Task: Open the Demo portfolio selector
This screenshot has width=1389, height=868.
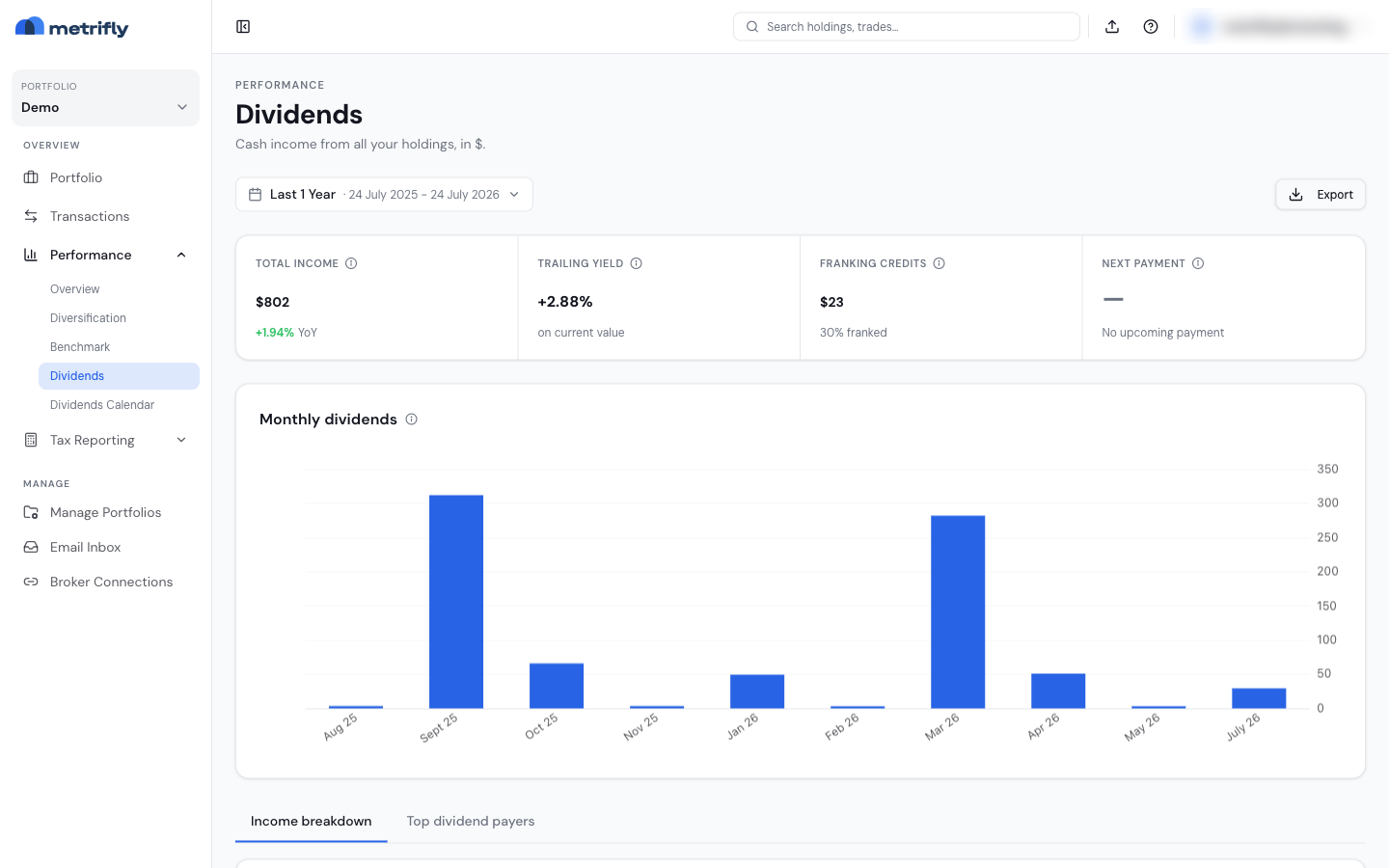Action: (105, 97)
